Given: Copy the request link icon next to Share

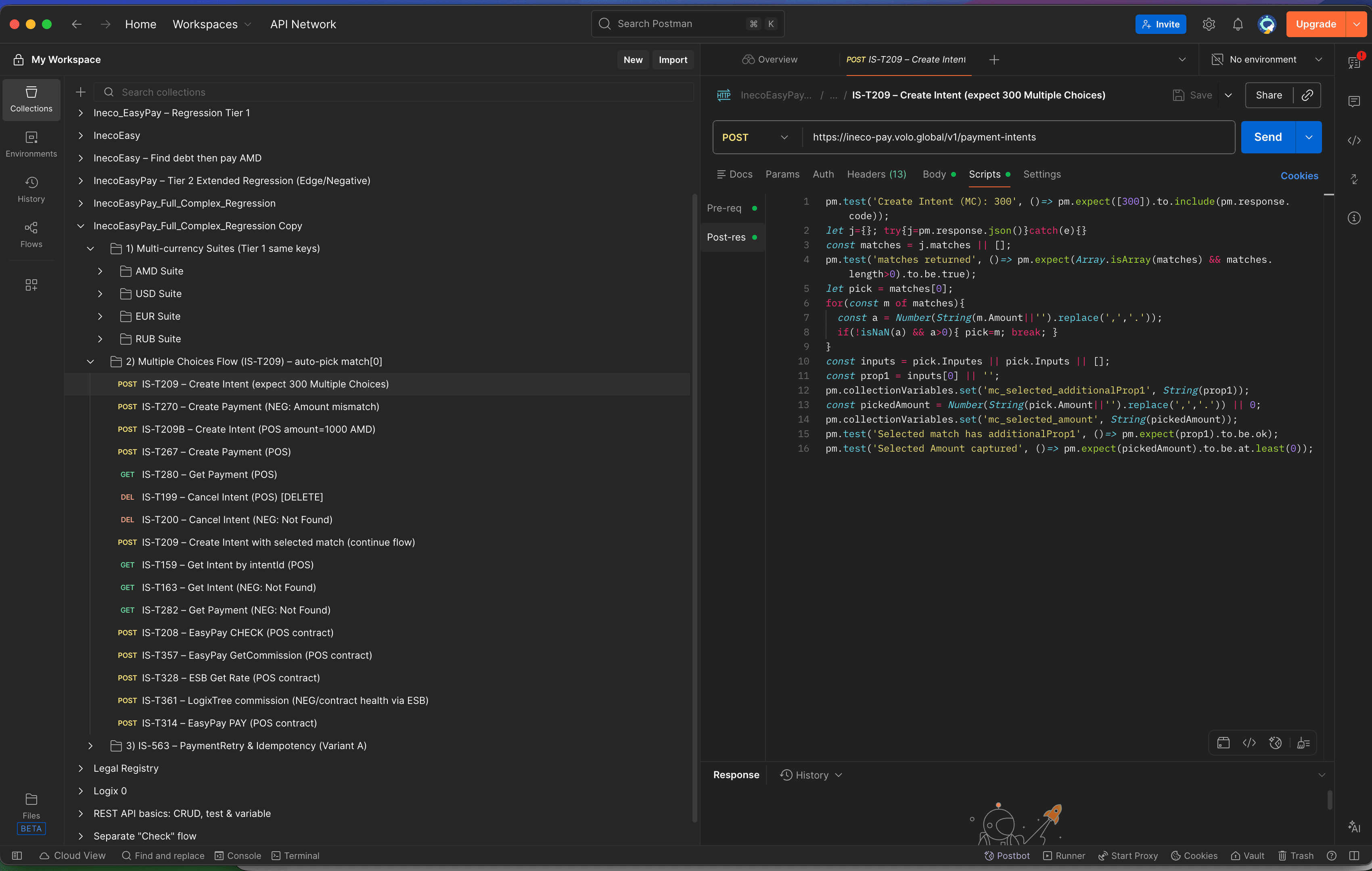Looking at the screenshot, I should tap(1307, 95).
